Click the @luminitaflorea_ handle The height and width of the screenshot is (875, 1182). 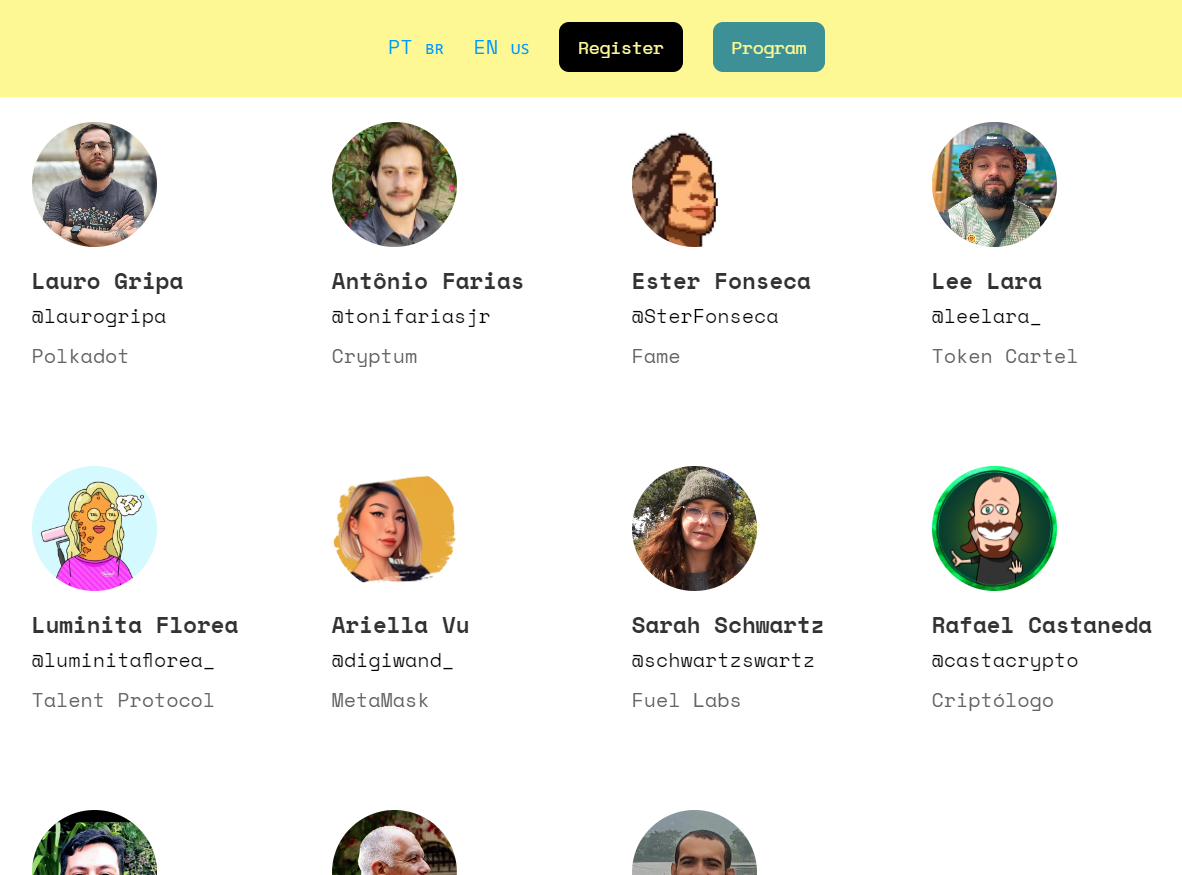tap(123, 661)
